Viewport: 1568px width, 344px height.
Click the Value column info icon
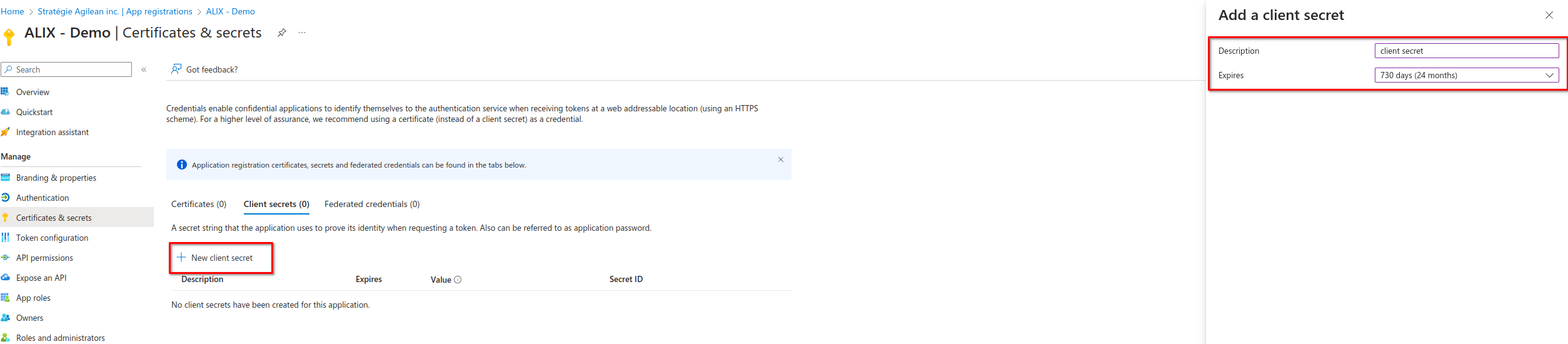pos(458,280)
